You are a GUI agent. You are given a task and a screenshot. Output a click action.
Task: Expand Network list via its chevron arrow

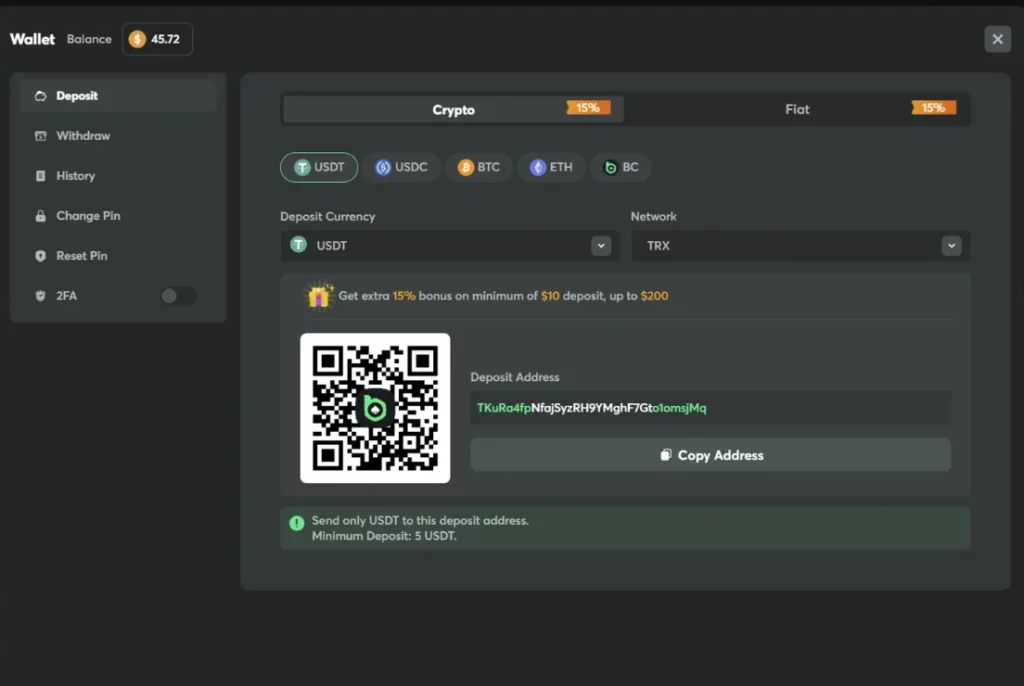pos(952,246)
